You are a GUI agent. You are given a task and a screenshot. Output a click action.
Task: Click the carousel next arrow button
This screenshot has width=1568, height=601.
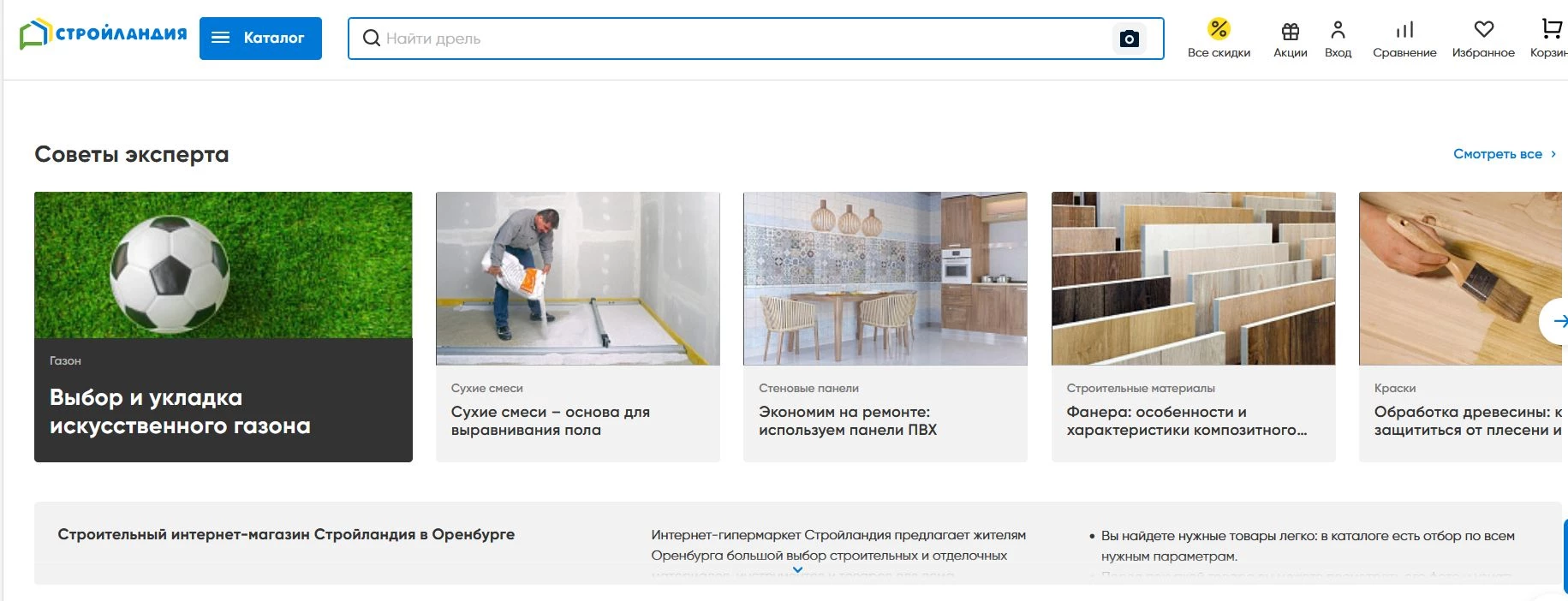(1555, 321)
